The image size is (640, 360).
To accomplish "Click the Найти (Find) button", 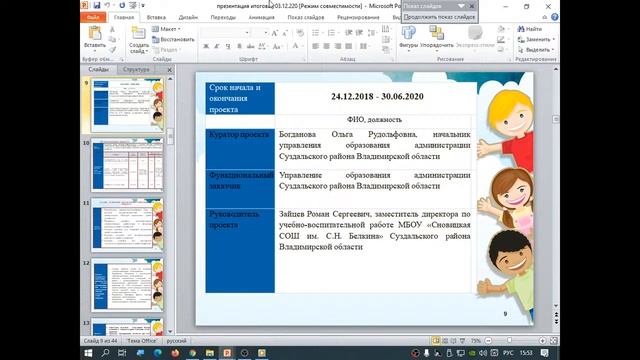I will (529, 29).
